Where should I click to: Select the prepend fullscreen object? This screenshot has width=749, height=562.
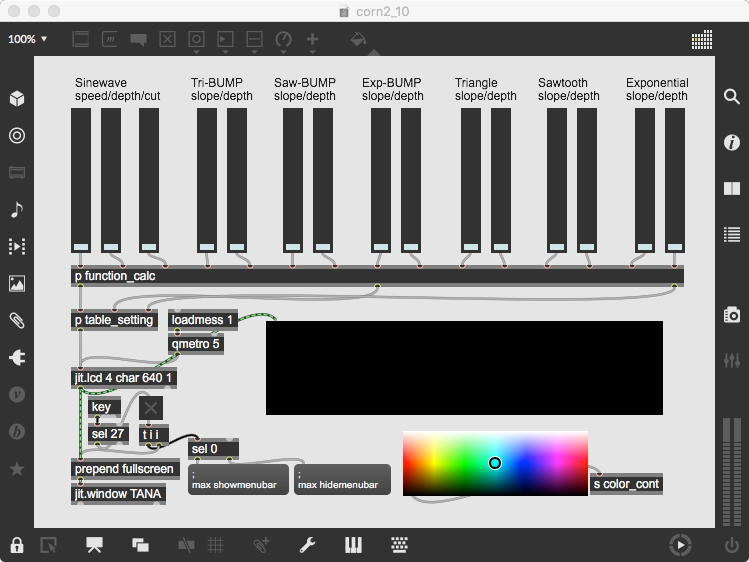[125, 469]
